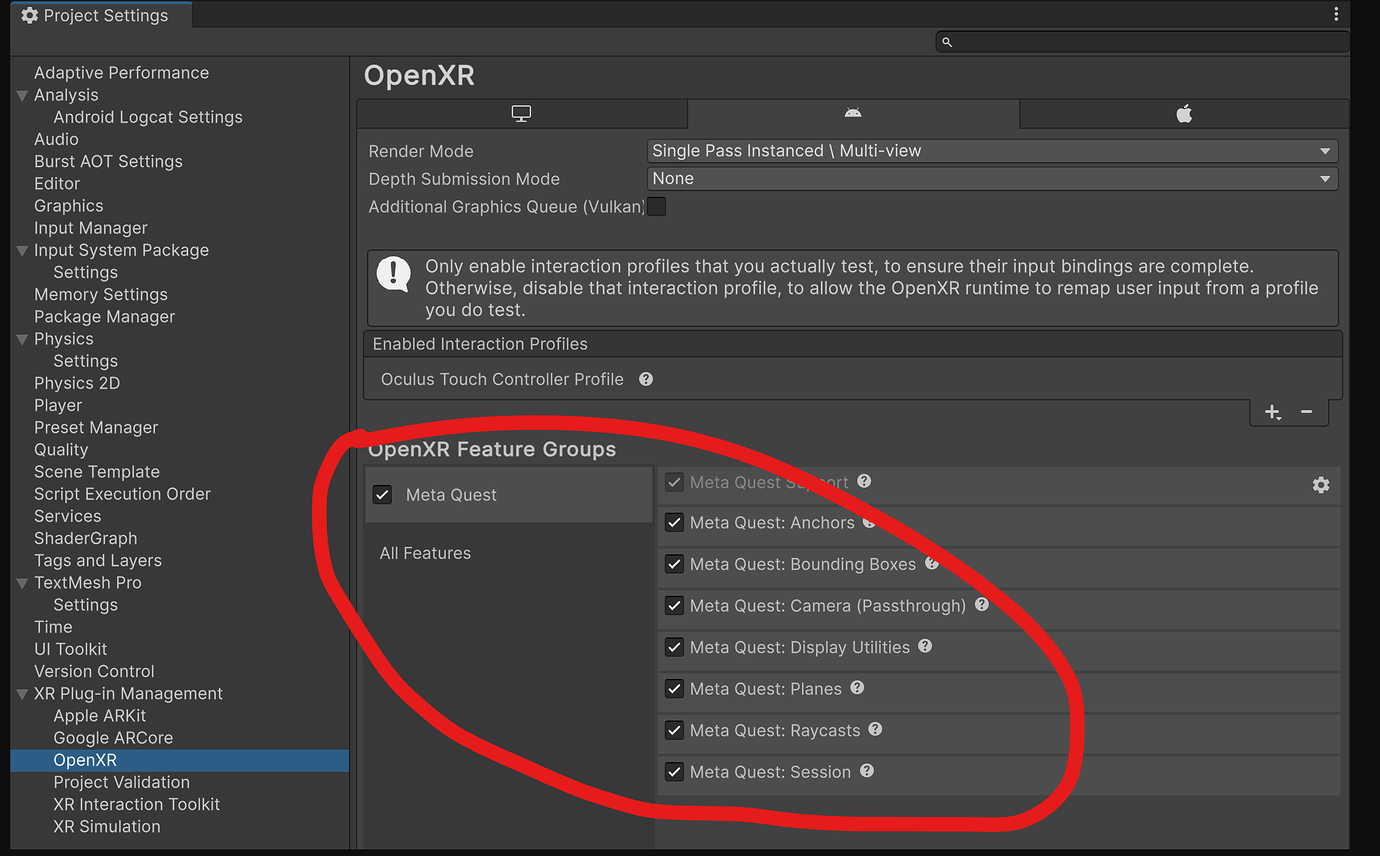Image resolution: width=1380 pixels, height=856 pixels.
Task: Select All Features in OpenXR Feature Groups
Action: tap(425, 552)
